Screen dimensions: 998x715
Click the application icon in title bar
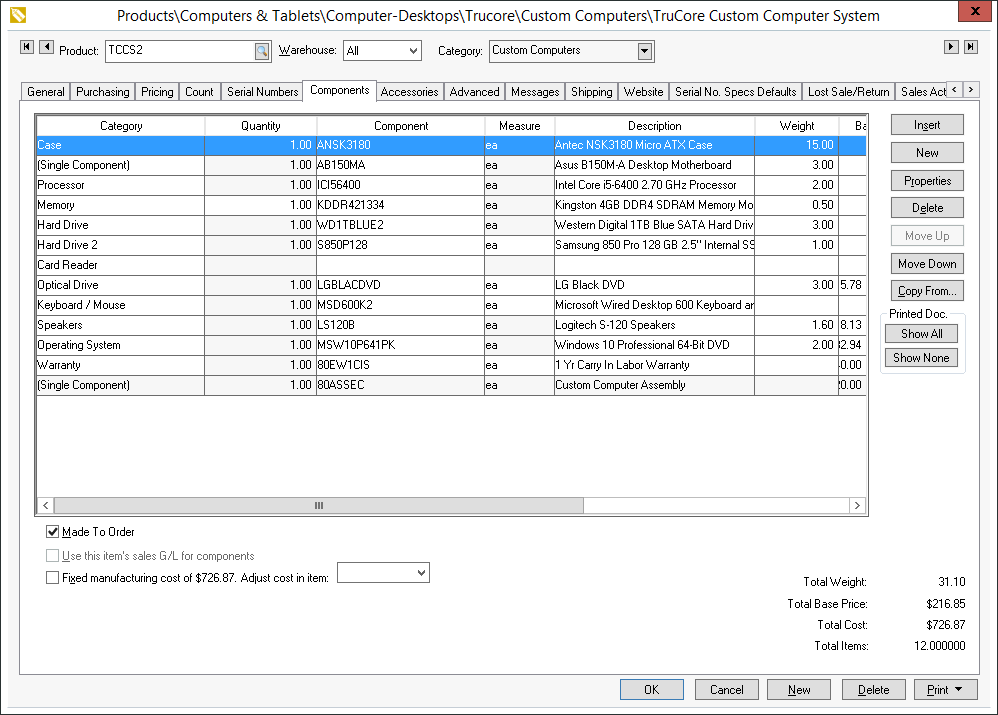[x=16, y=15]
